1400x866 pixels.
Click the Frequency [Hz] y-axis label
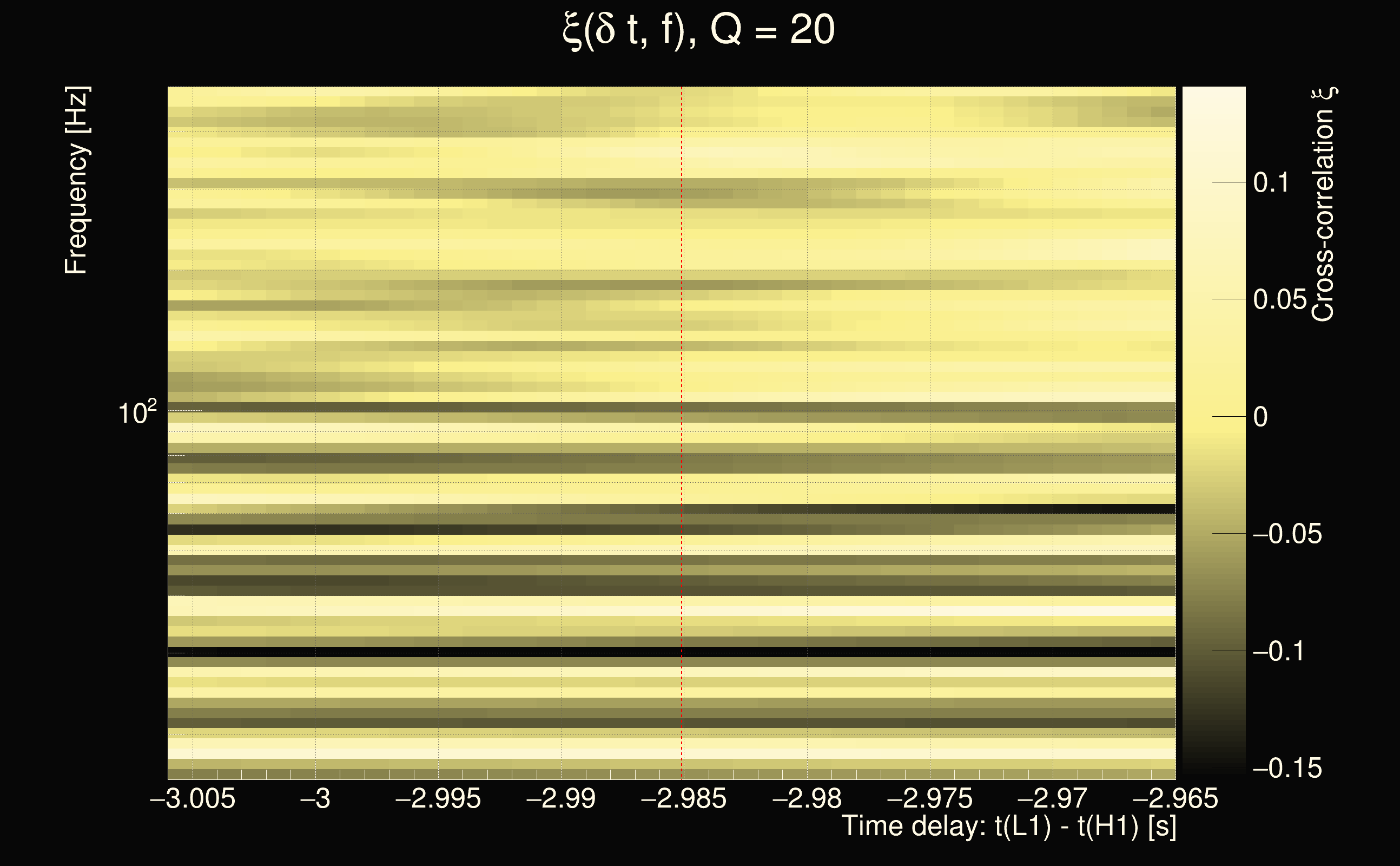(76, 180)
